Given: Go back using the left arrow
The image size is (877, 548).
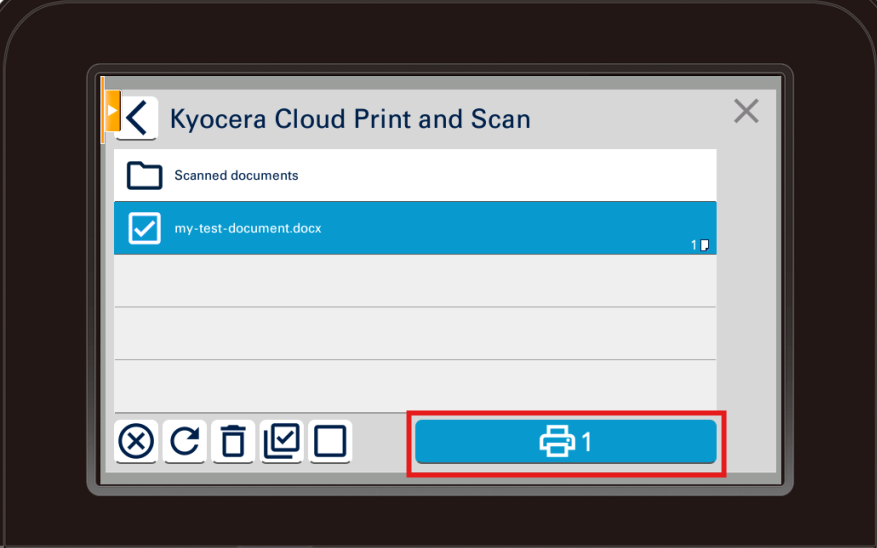Looking at the screenshot, I should pos(138,118).
